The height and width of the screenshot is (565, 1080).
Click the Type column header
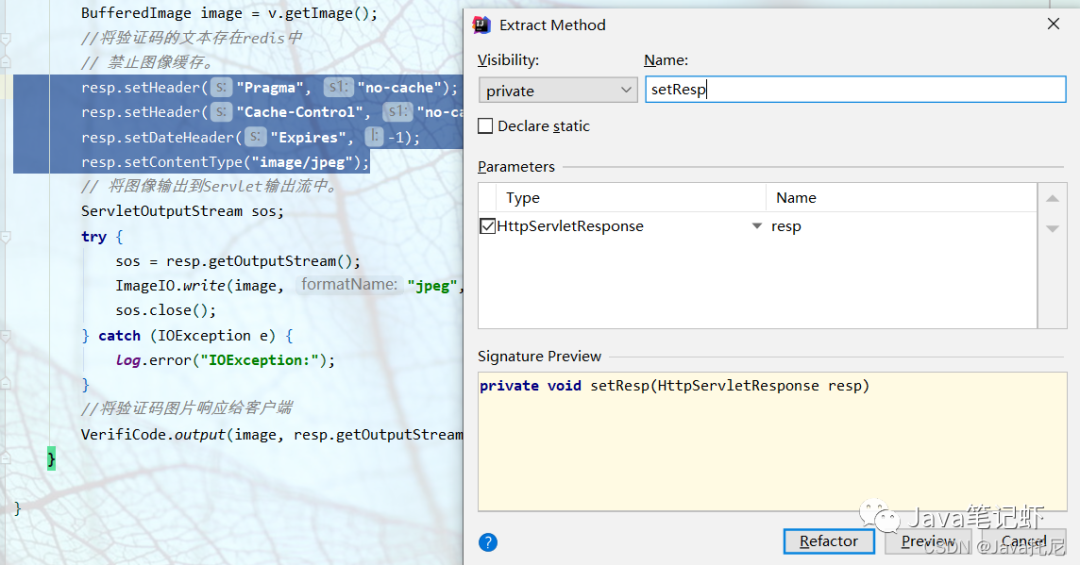[x=523, y=198]
